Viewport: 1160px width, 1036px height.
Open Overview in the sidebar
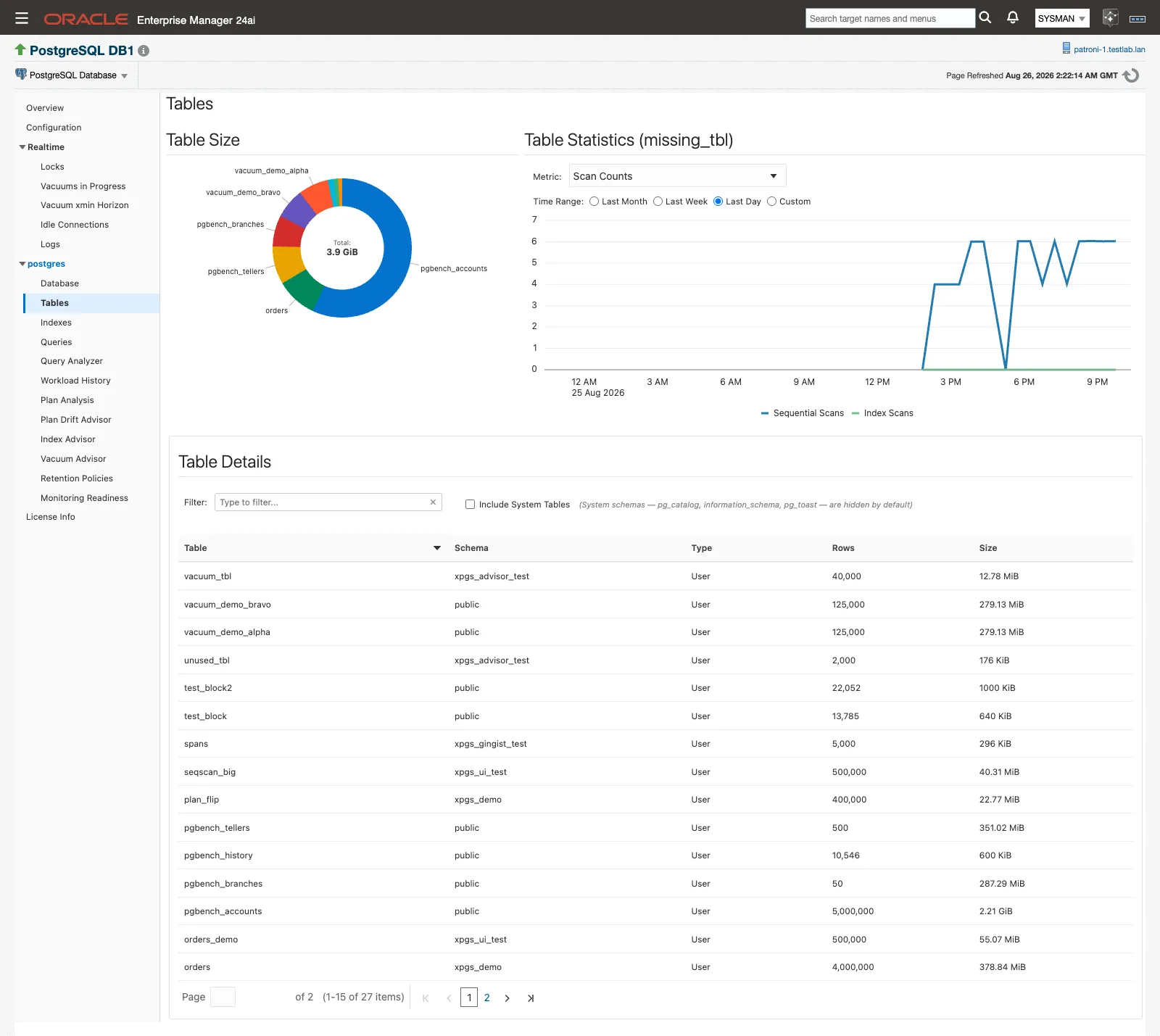click(x=45, y=108)
